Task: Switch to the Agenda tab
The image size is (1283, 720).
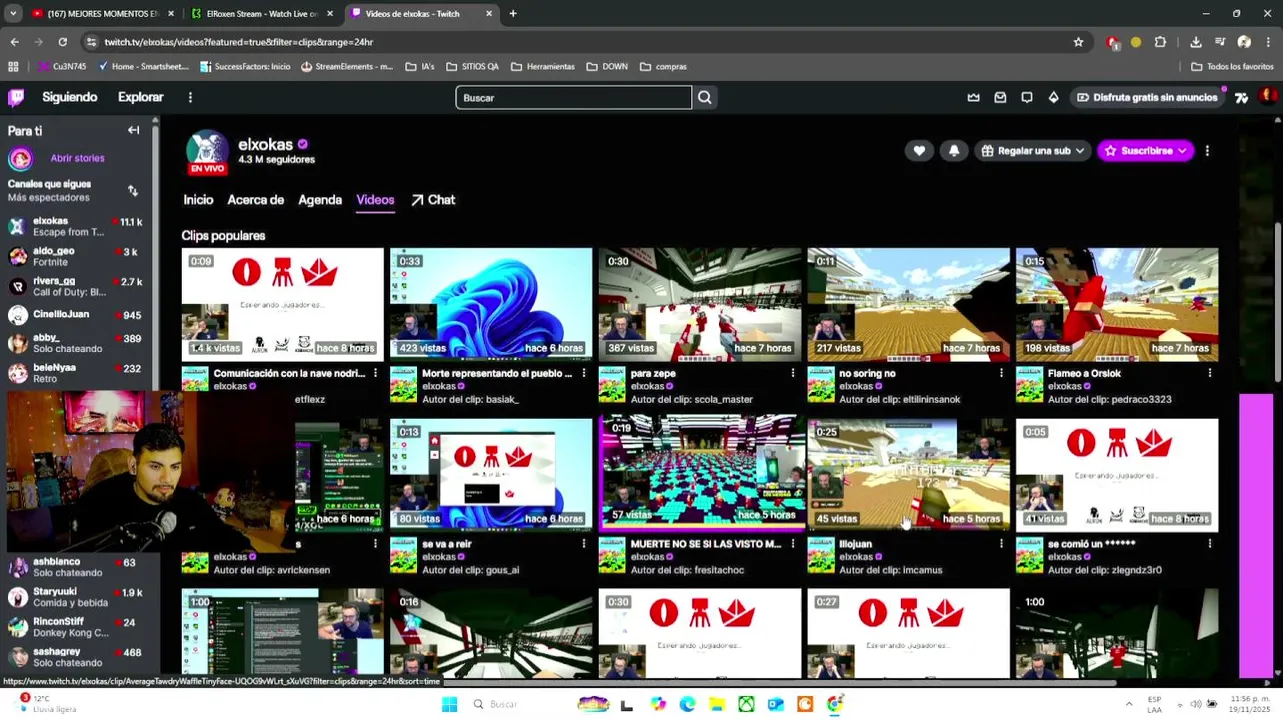Action: pos(320,200)
